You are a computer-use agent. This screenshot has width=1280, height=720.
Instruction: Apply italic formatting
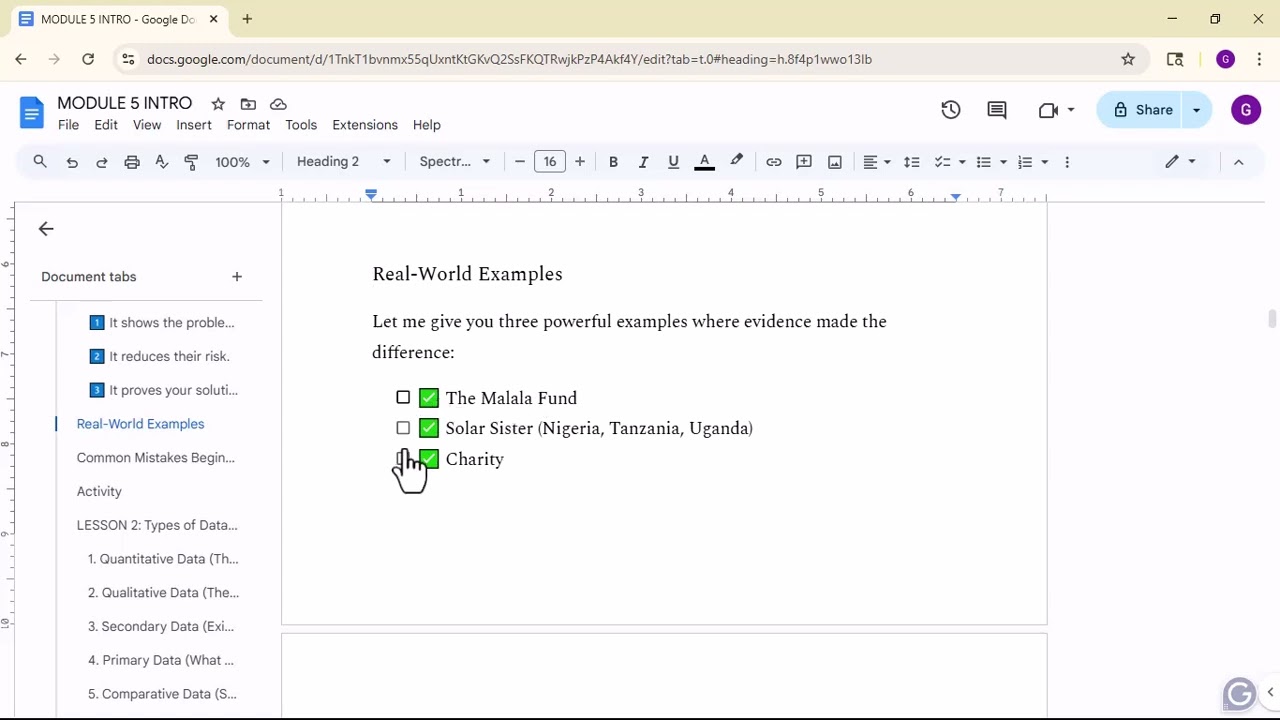click(643, 162)
